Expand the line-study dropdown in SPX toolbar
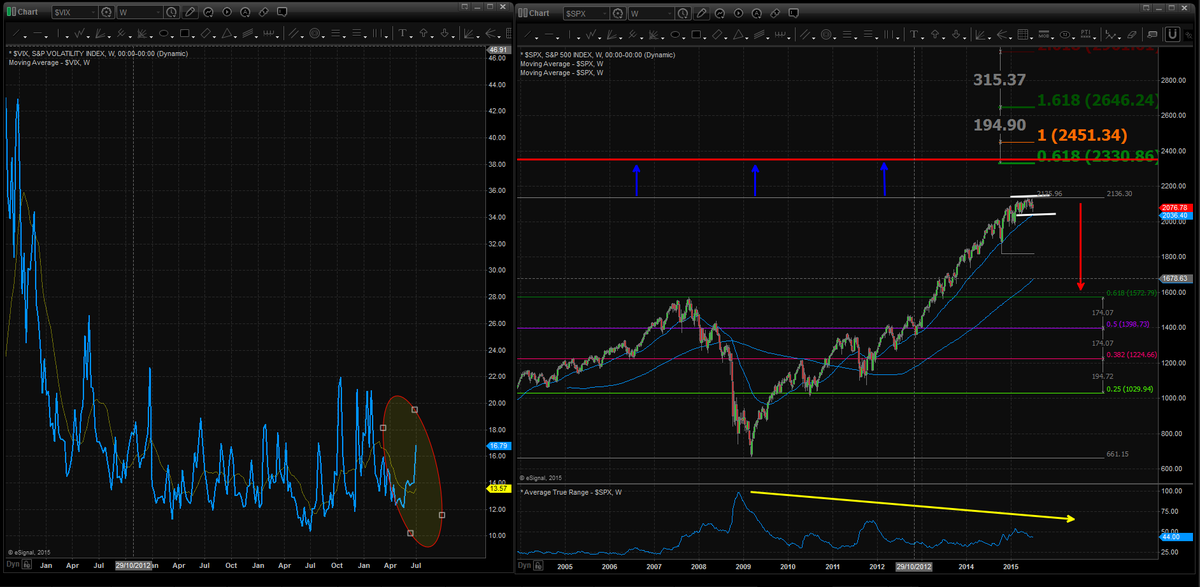Viewport: 1200px width, 587px height. (1119, 38)
